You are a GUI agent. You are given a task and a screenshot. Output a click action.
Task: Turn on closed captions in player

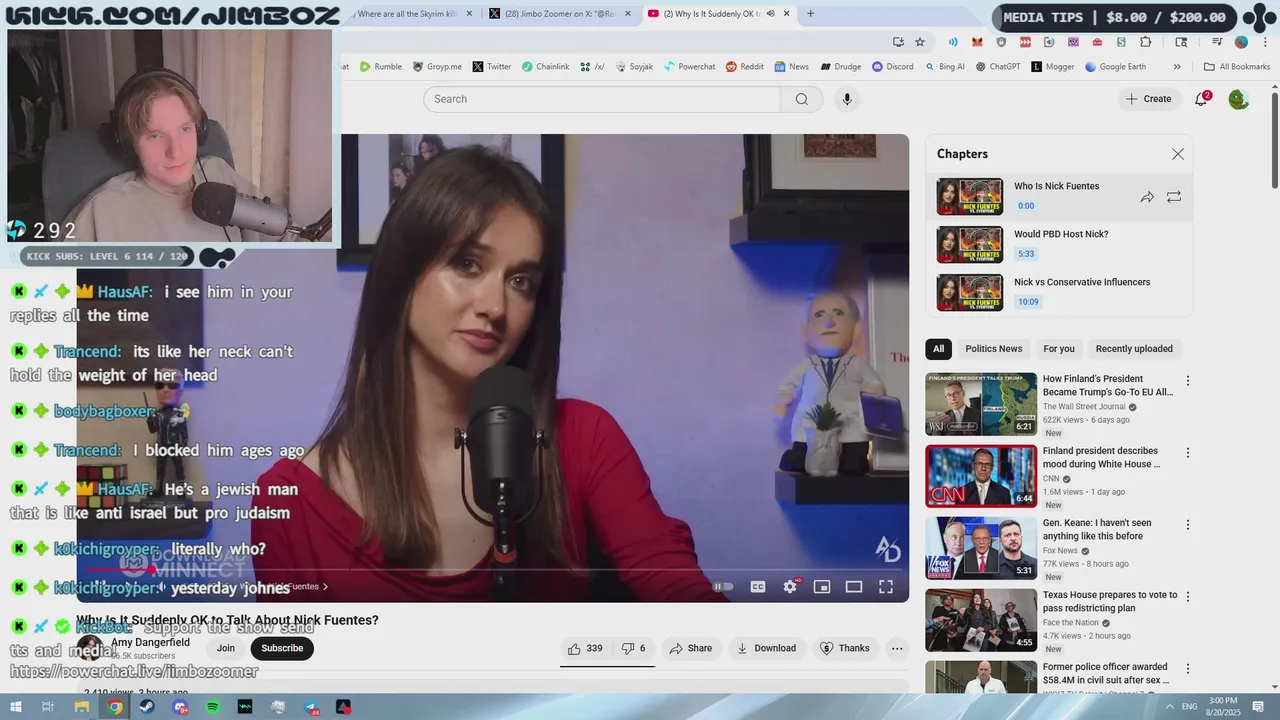click(x=758, y=587)
